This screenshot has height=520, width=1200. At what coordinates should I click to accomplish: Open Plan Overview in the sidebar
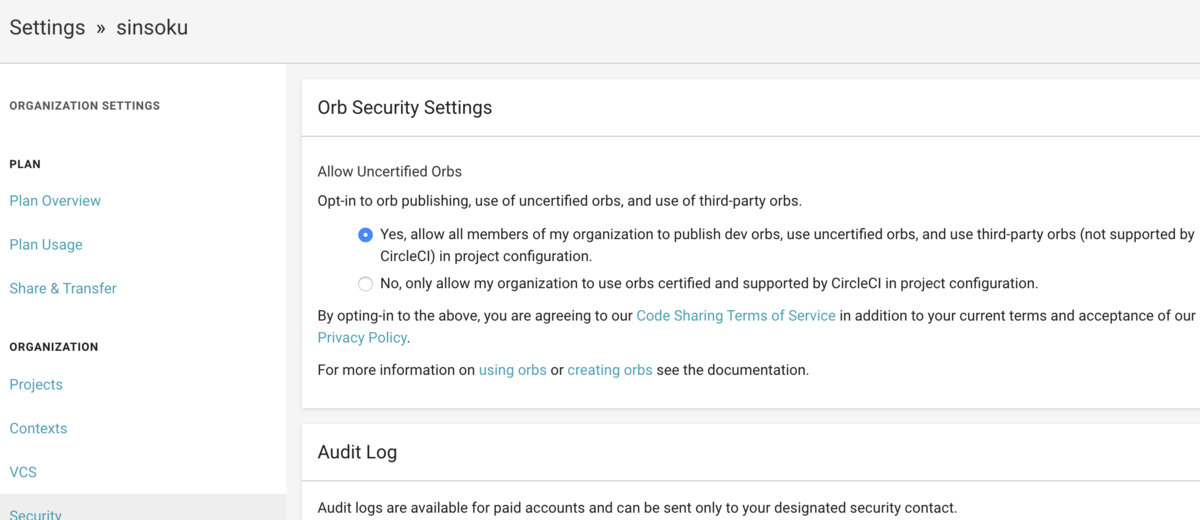pos(55,201)
